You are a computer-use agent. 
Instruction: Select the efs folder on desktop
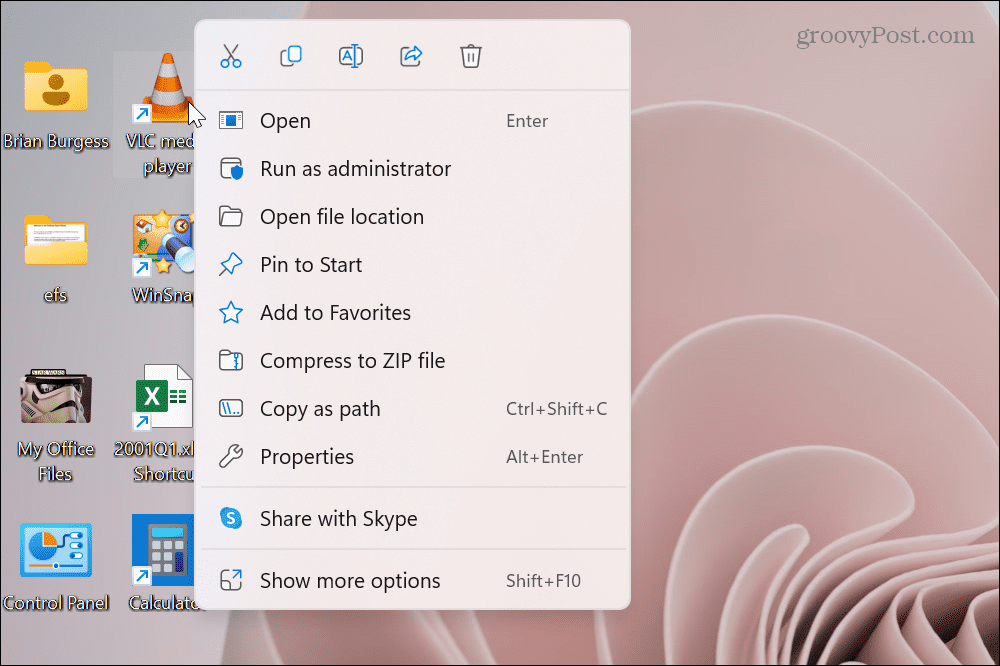tap(56, 240)
